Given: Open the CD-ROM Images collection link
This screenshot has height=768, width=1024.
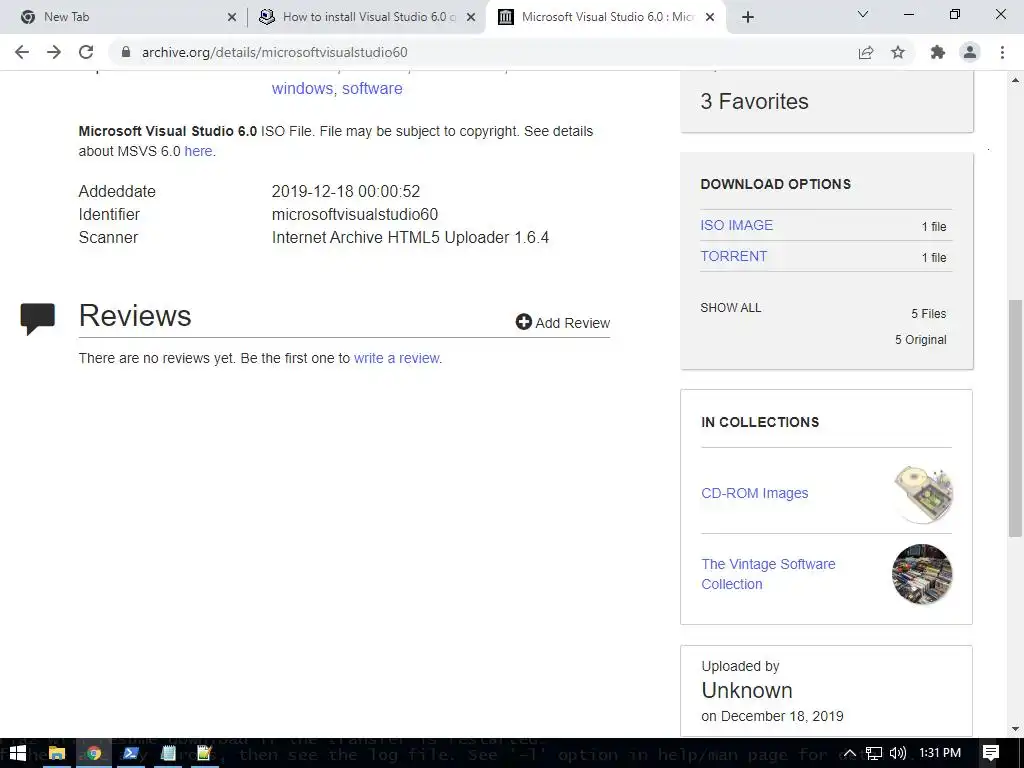Looking at the screenshot, I should [x=755, y=493].
